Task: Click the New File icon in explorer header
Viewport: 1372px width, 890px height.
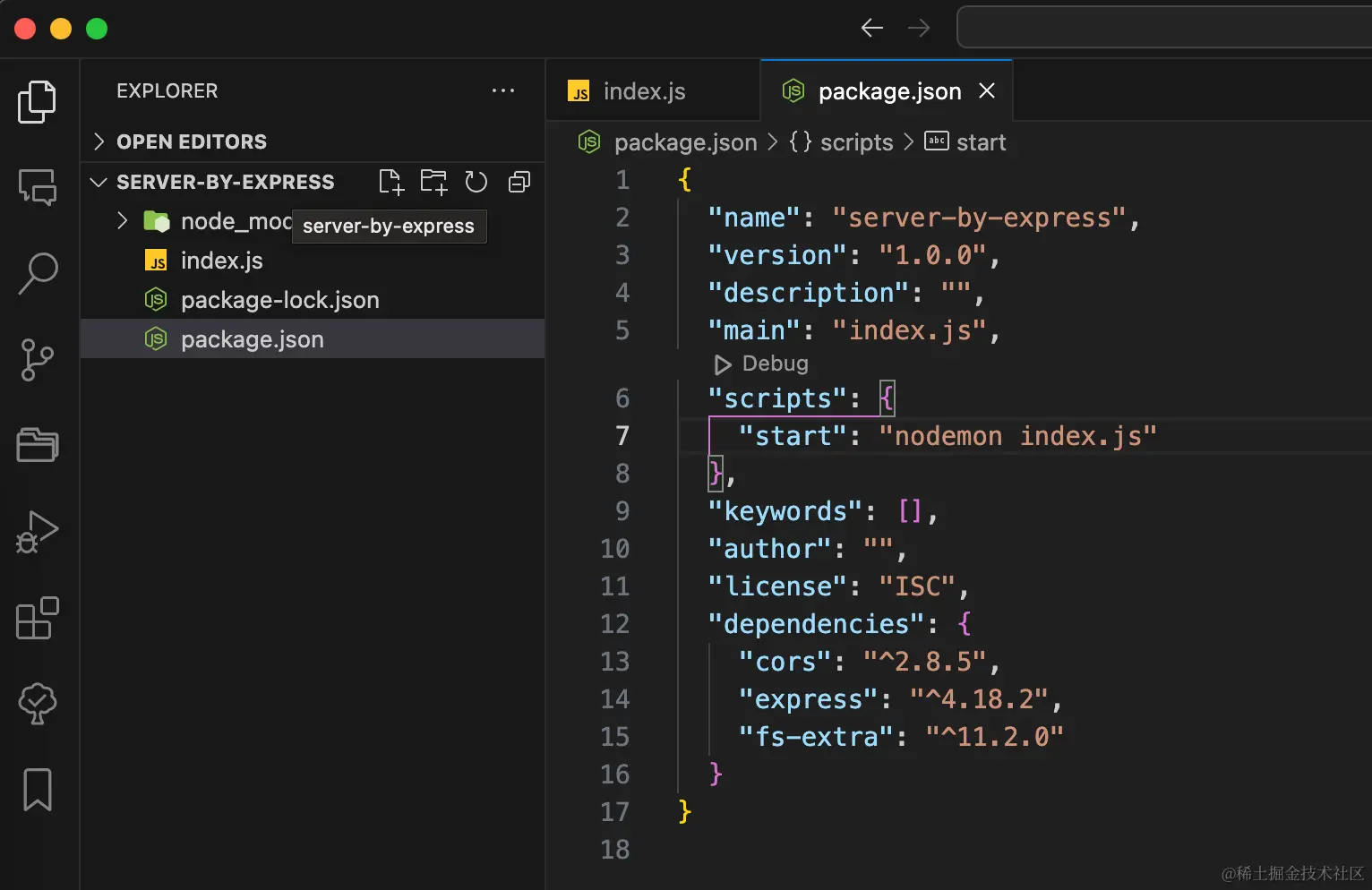Action: point(391,182)
